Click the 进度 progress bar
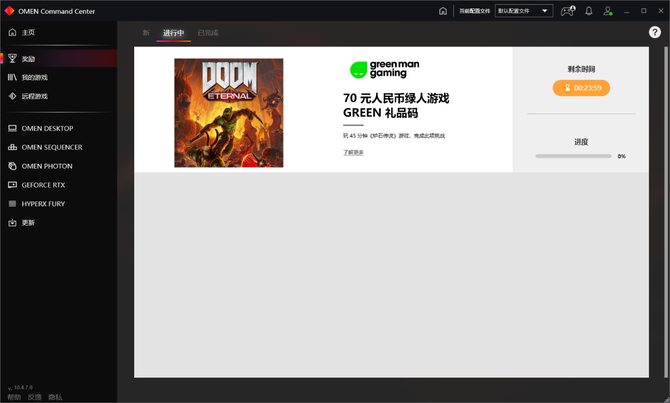670x403 pixels. pyautogui.click(x=573, y=156)
